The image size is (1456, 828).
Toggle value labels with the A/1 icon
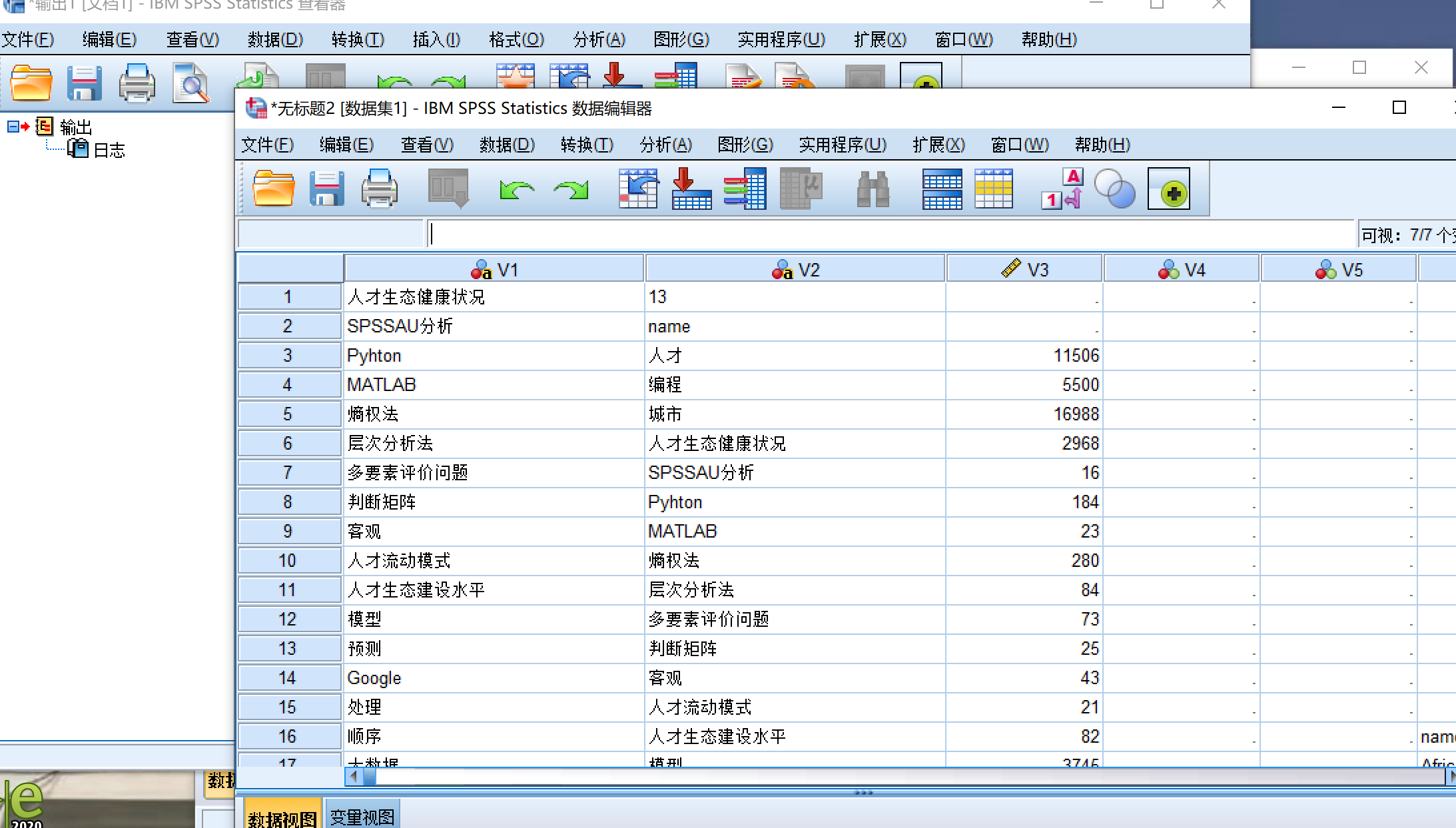tap(1061, 189)
